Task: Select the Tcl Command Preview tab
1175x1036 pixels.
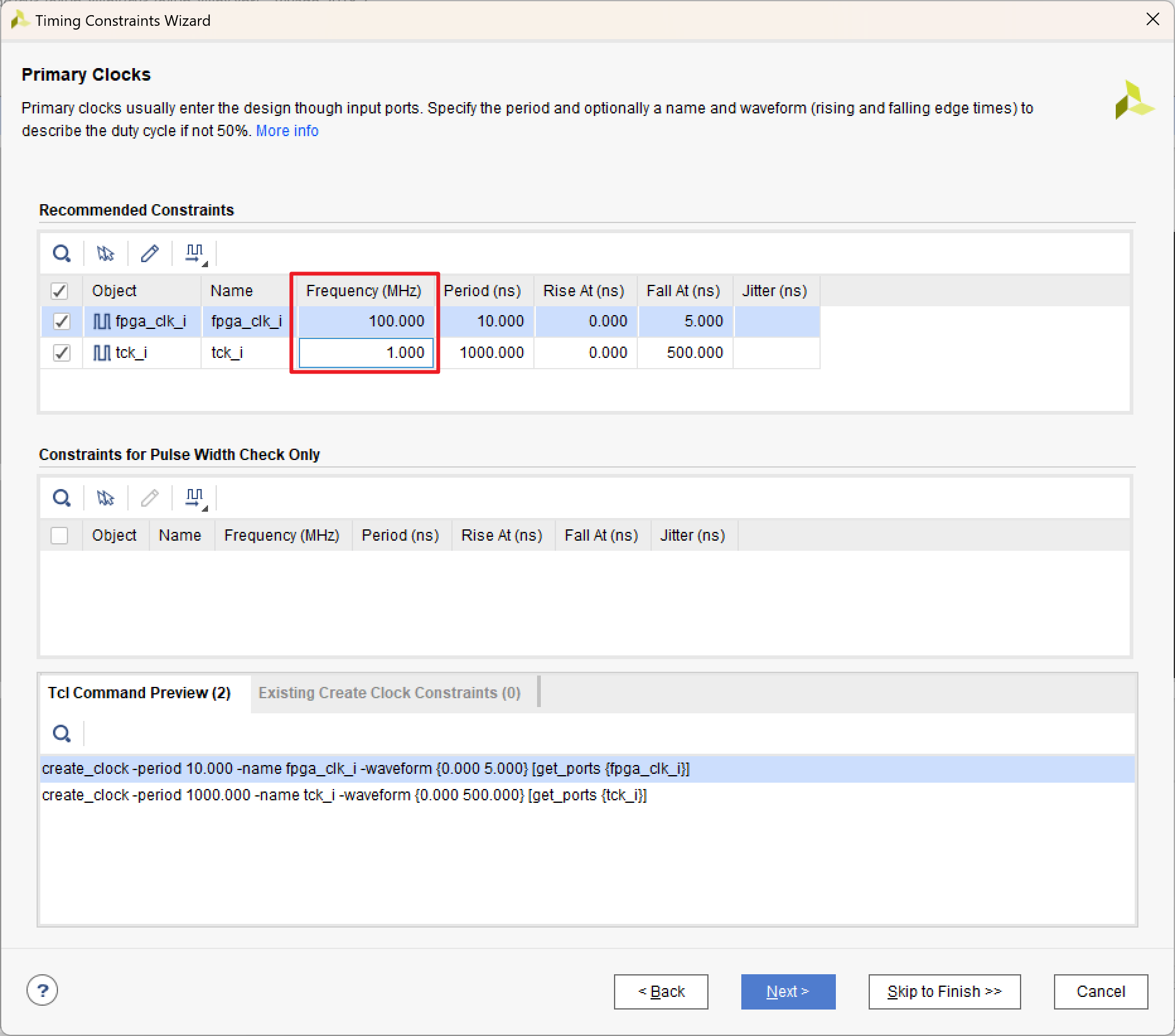Action: pyautogui.click(x=139, y=693)
